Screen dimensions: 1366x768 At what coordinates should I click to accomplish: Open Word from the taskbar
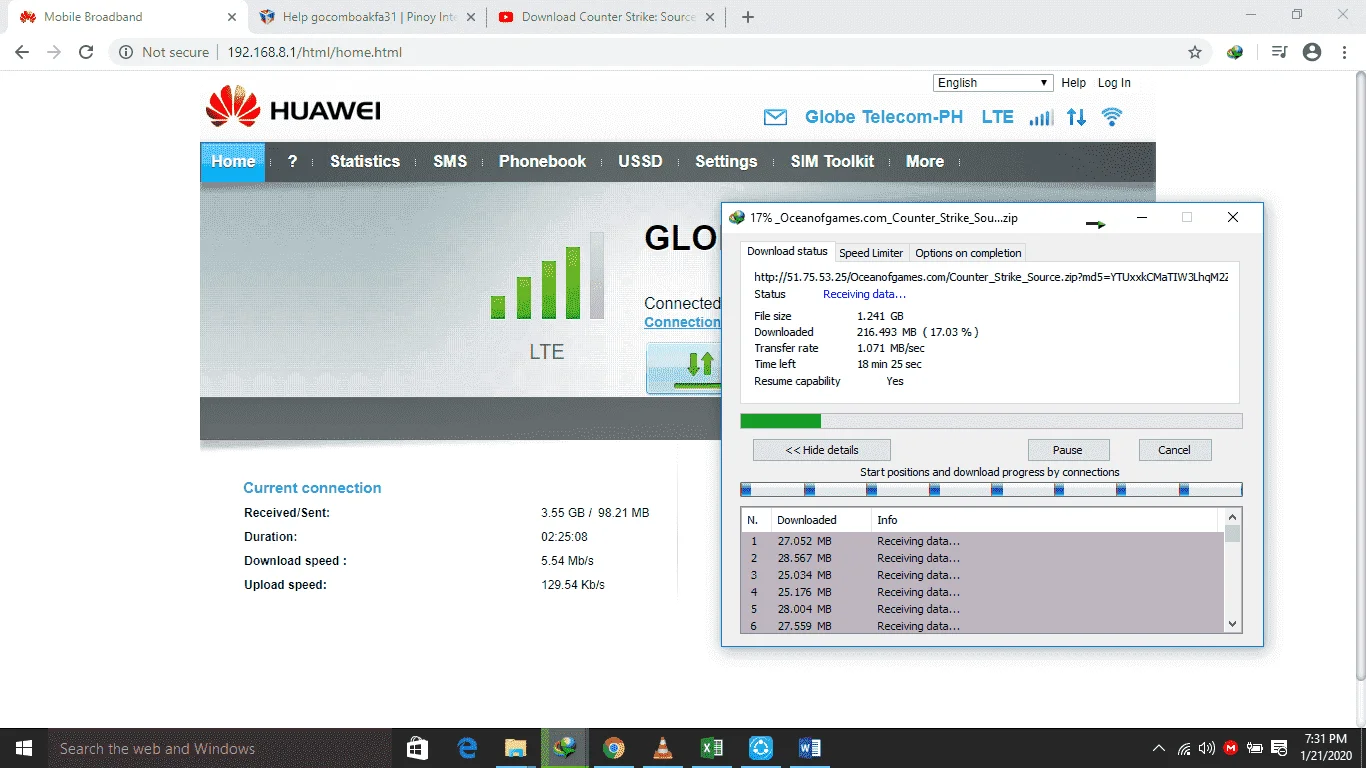[x=810, y=748]
